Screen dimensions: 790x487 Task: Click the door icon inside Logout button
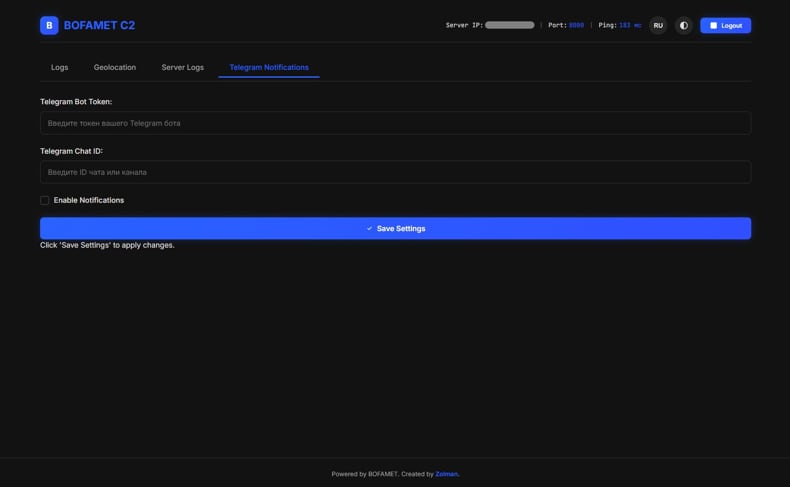tap(713, 25)
